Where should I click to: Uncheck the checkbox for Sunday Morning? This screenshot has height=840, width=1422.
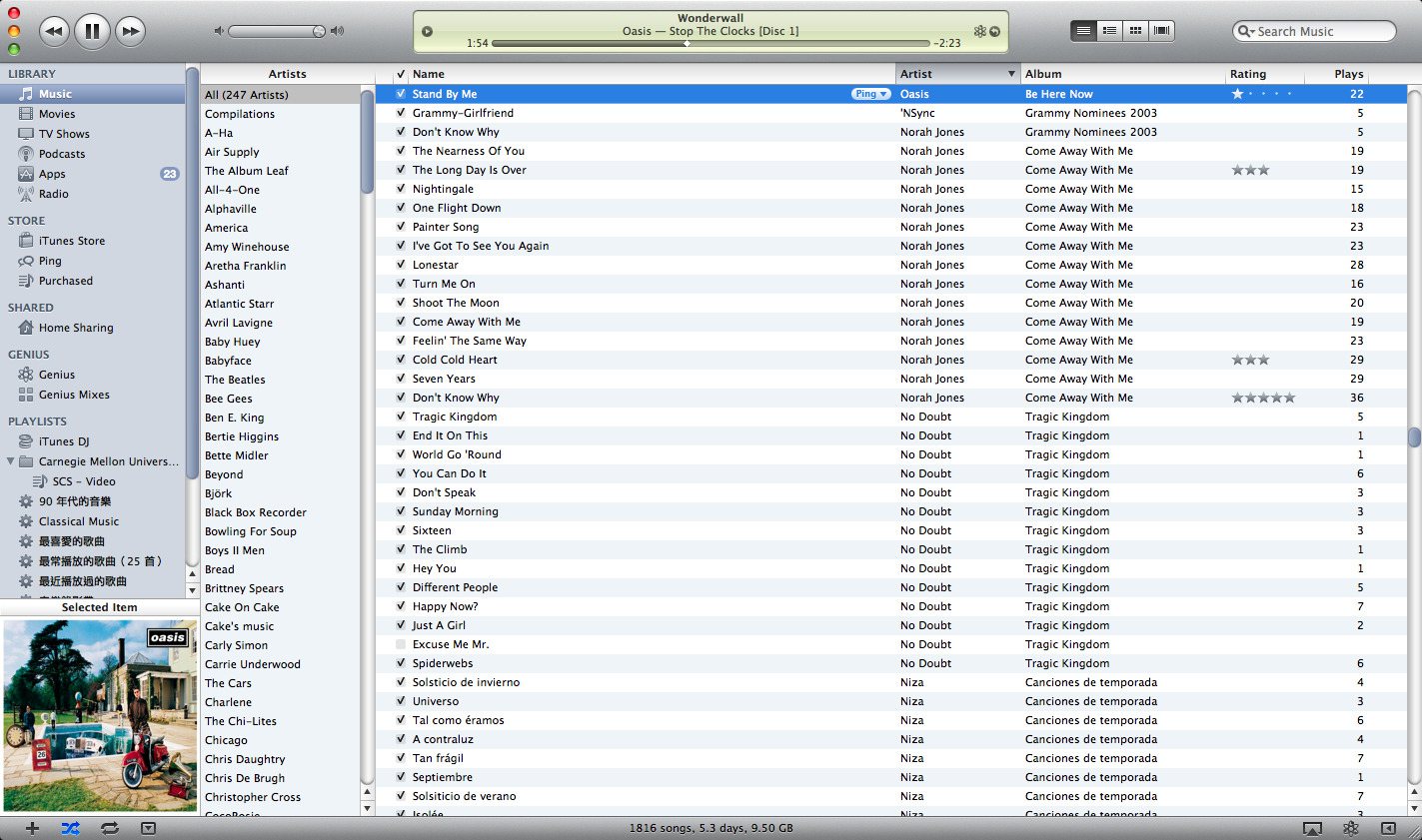(x=401, y=511)
